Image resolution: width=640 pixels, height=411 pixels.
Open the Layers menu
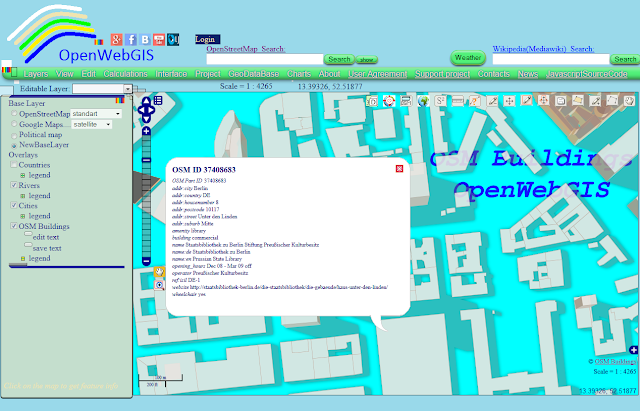[36, 74]
